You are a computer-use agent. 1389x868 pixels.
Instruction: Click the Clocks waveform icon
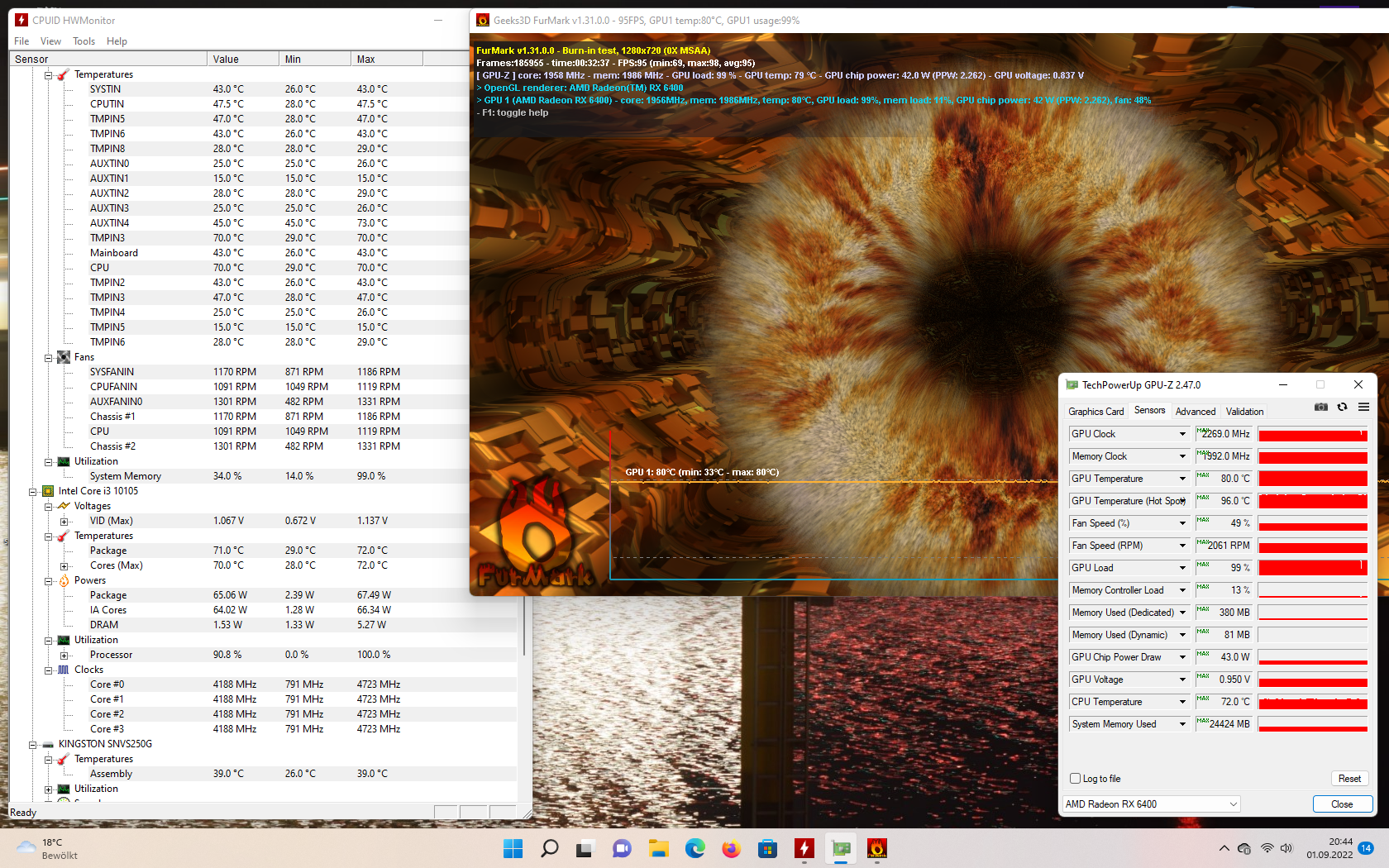coord(64,670)
